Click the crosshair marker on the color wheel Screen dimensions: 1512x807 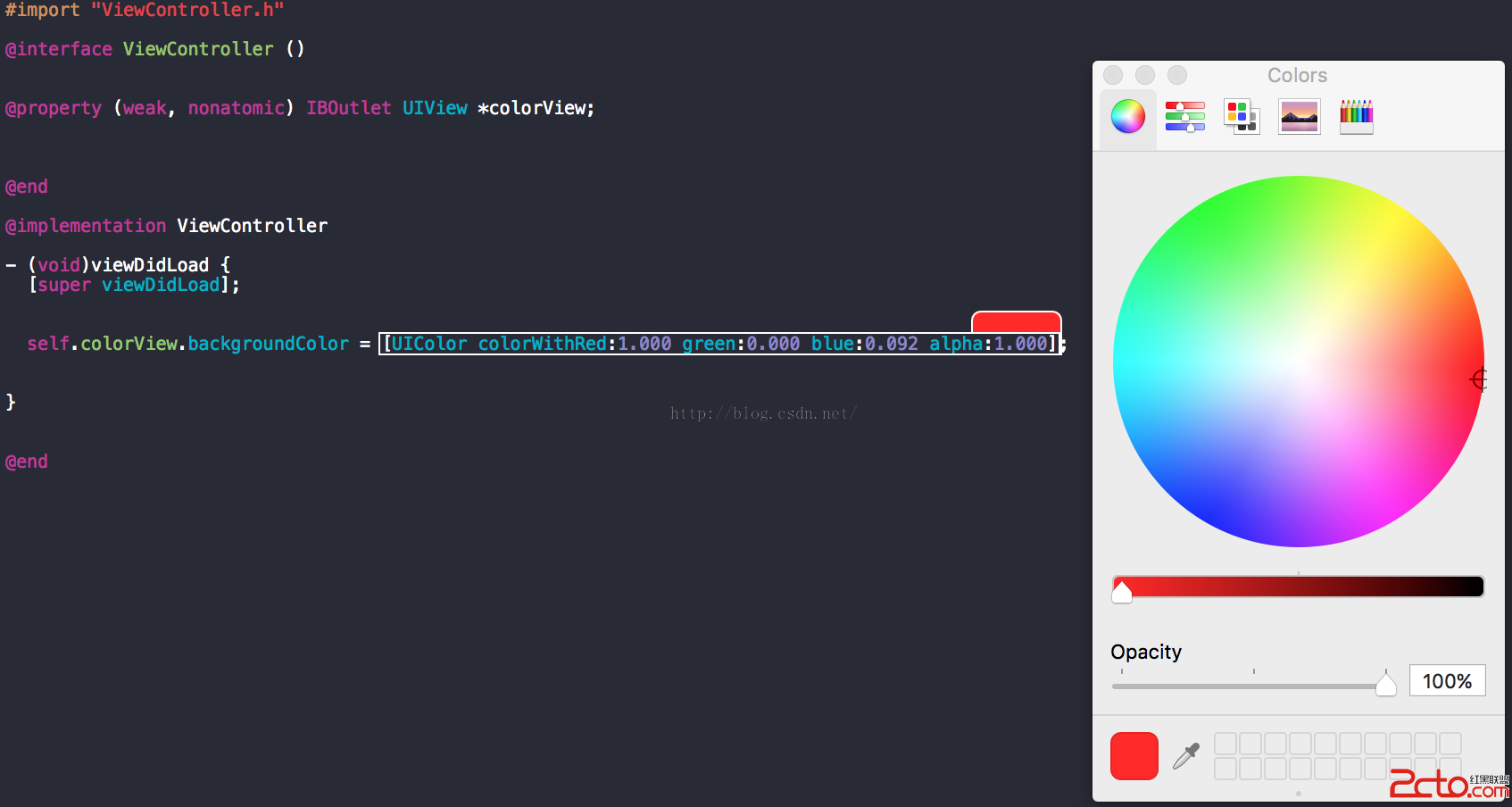(x=1478, y=379)
